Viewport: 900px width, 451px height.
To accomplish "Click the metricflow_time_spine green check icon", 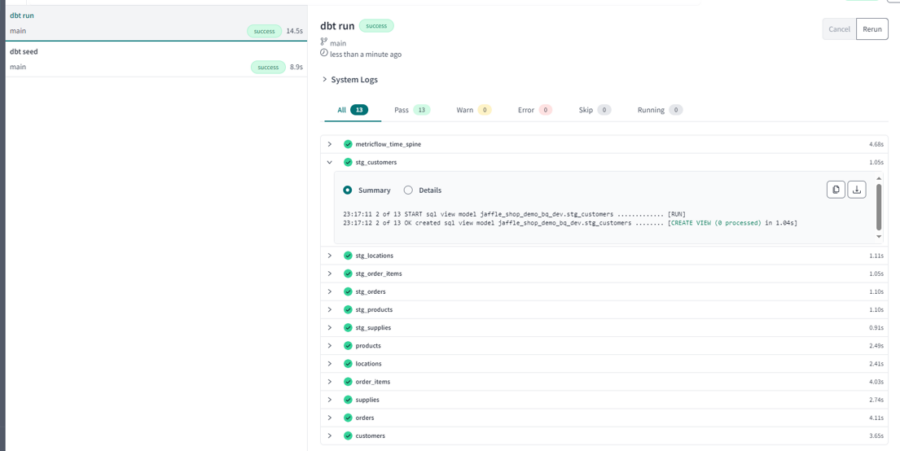I will pyautogui.click(x=348, y=144).
